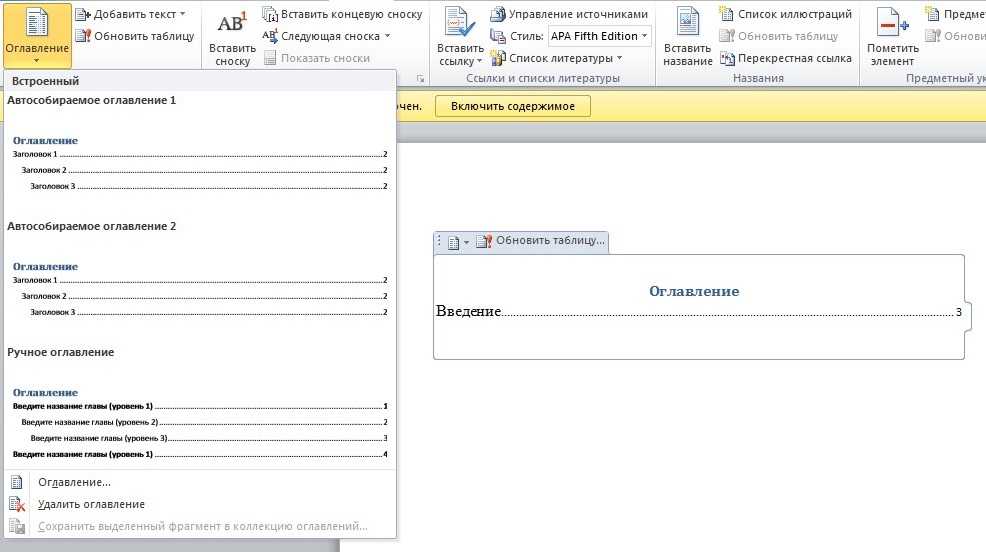
Task: Click the Добавить текст icon
Action: point(83,14)
